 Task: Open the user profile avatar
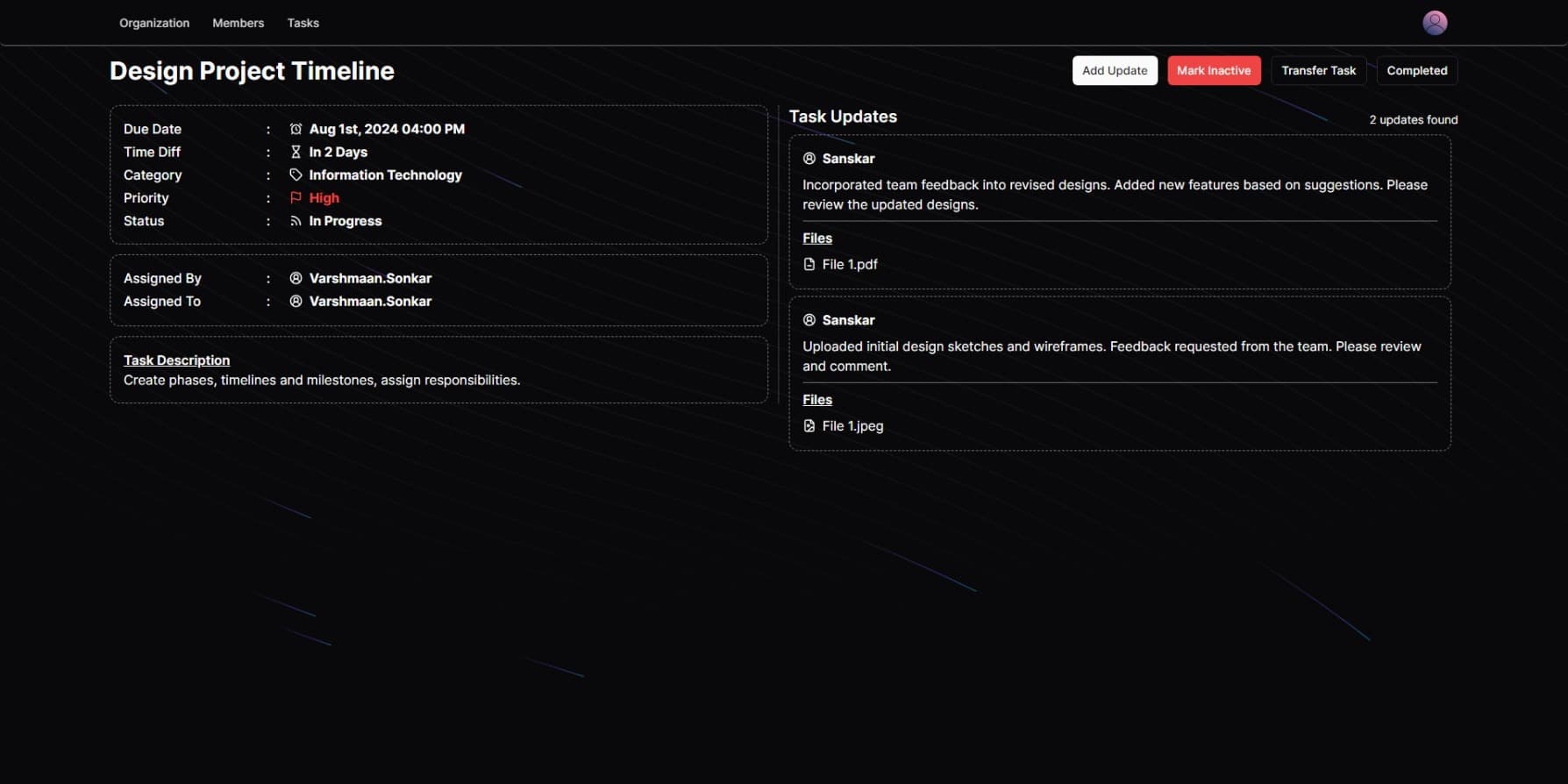click(1434, 23)
